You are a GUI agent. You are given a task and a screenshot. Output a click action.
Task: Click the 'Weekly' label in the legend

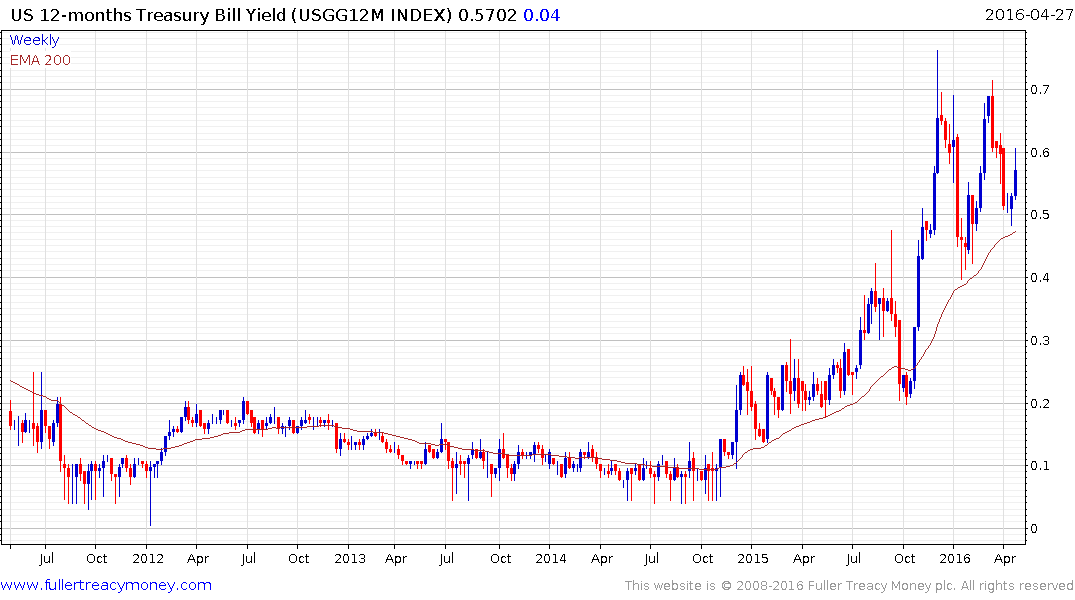click(34, 40)
